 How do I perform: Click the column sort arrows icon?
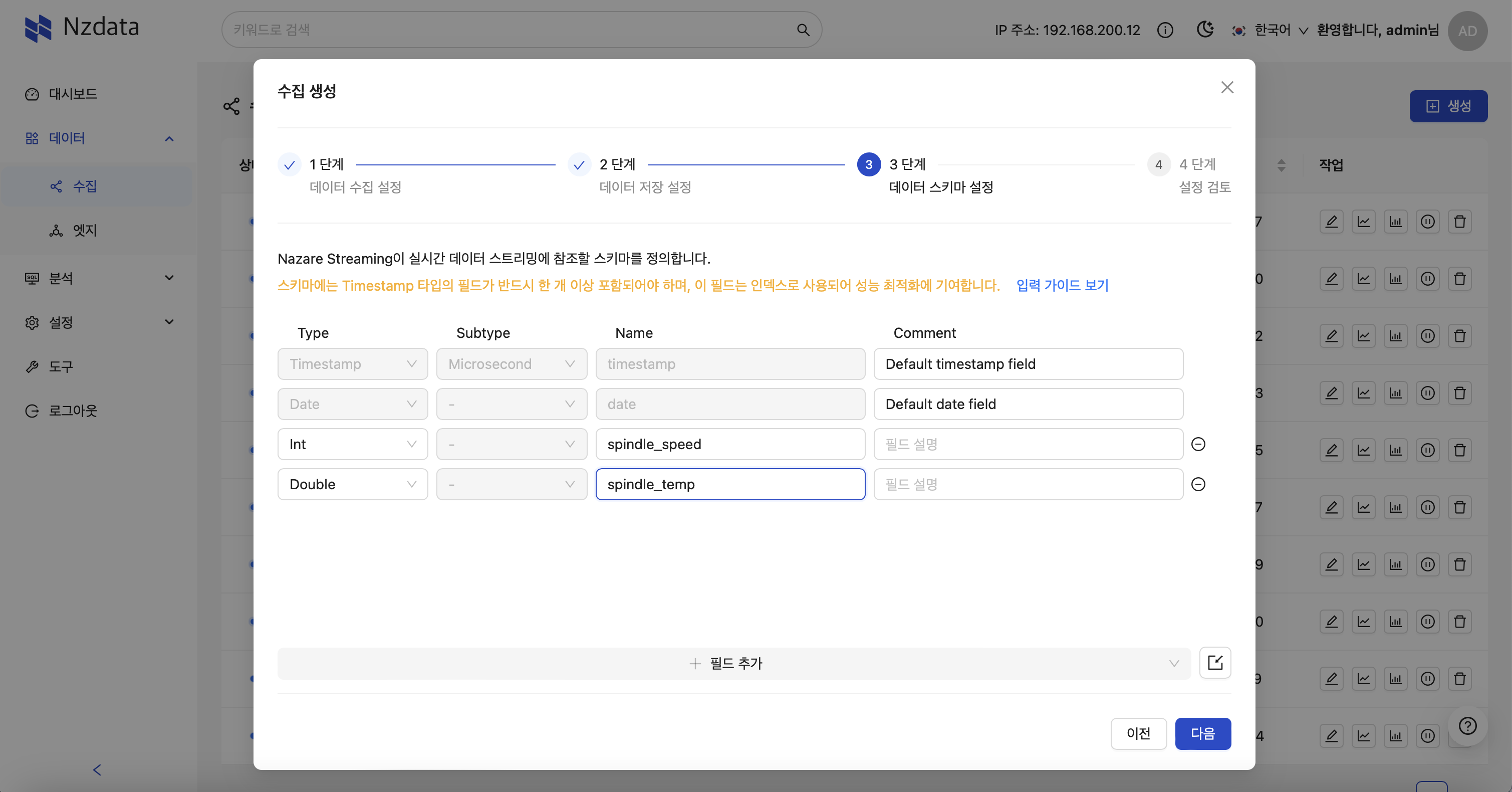(x=1282, y=165)
